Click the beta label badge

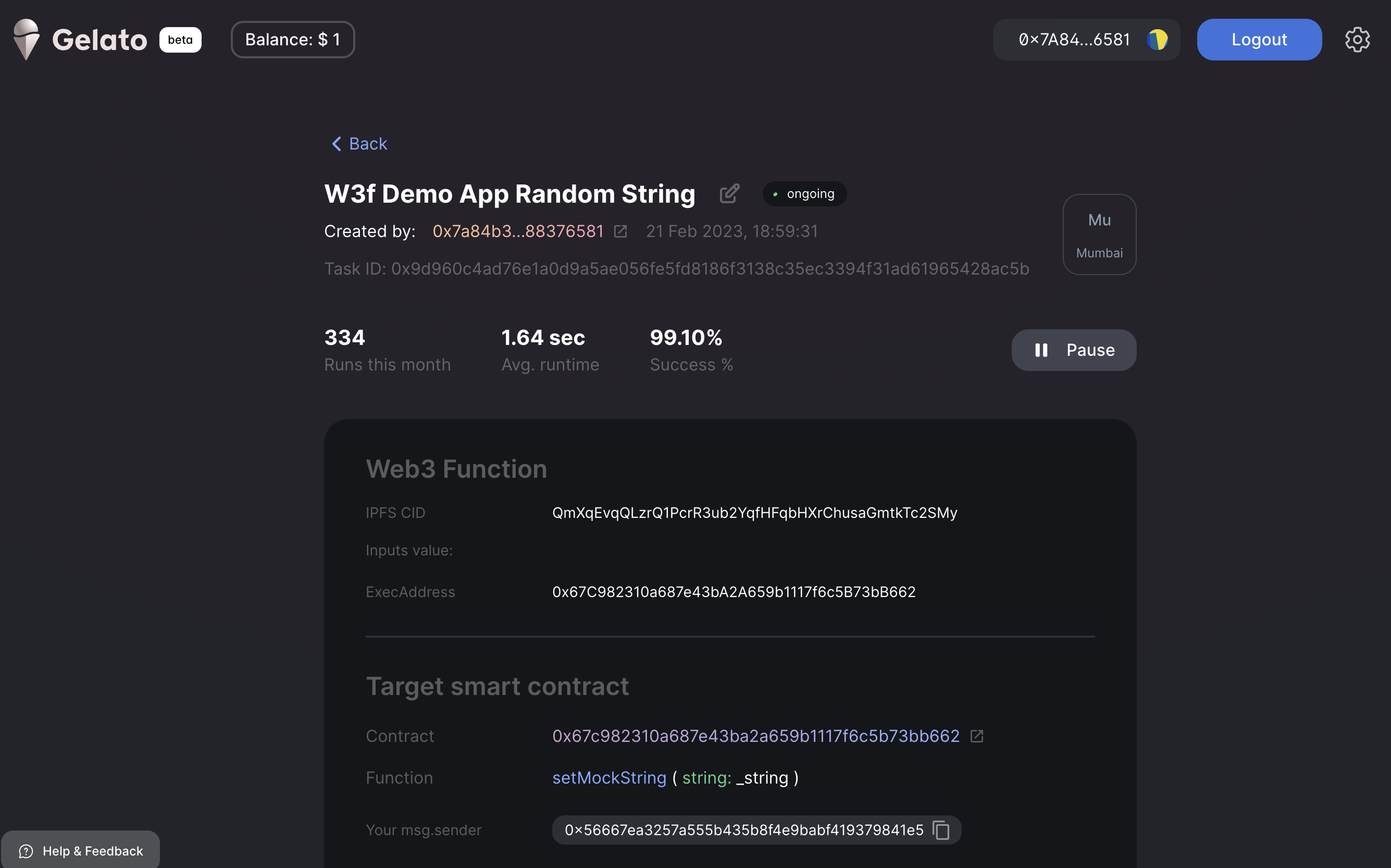point(180,40)
